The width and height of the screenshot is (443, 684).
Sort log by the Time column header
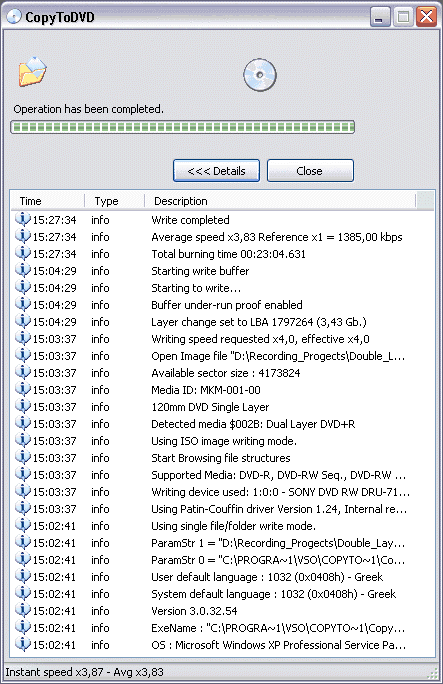(48, 201)
